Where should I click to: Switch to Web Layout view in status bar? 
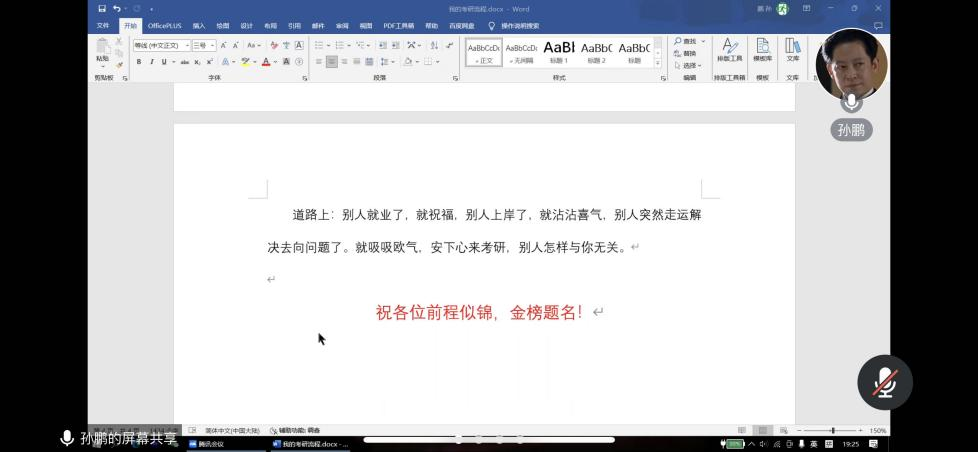tap(783, 430)
